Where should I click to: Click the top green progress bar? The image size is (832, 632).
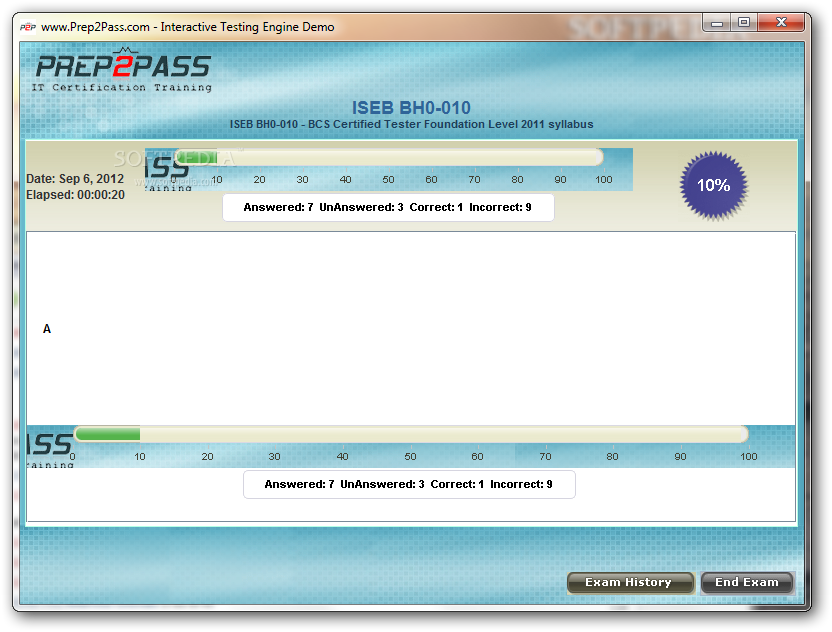pyautogui.click(x=388, y=157)
